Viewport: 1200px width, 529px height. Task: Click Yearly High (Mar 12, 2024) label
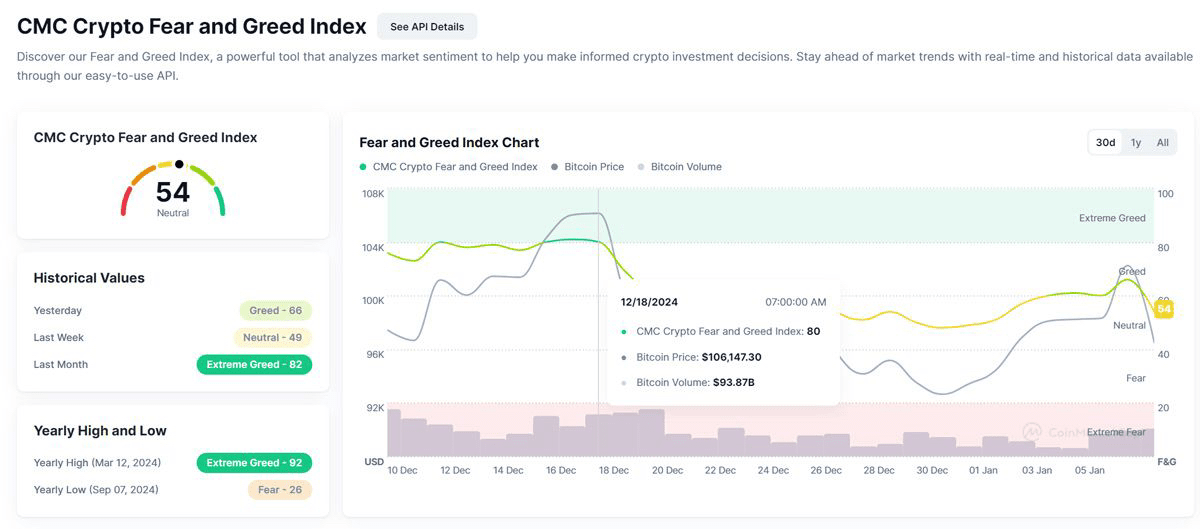pyautogui.click(x=97, y=462)
